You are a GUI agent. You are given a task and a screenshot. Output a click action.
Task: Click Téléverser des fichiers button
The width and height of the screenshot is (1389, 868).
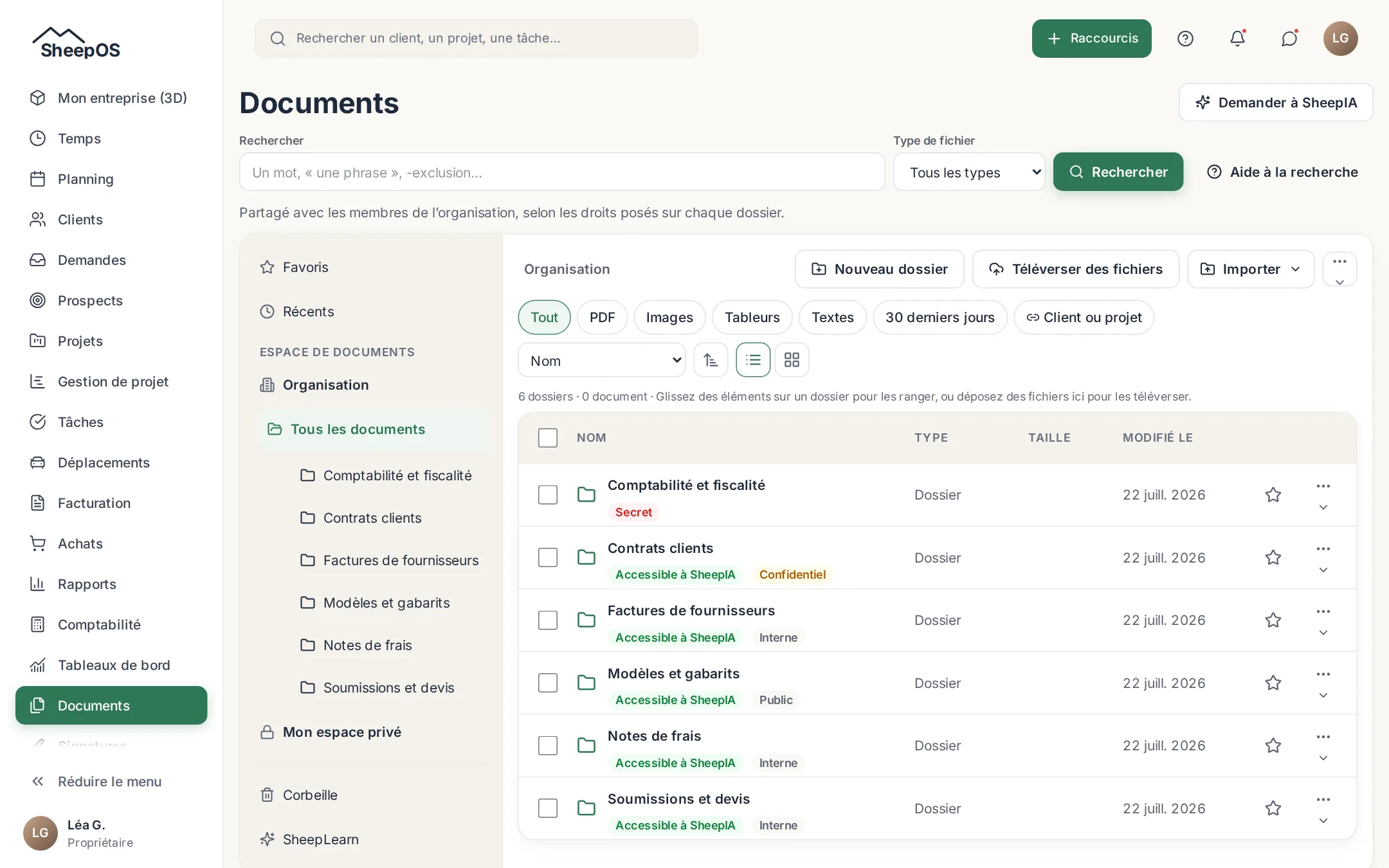click(1075, 269)
